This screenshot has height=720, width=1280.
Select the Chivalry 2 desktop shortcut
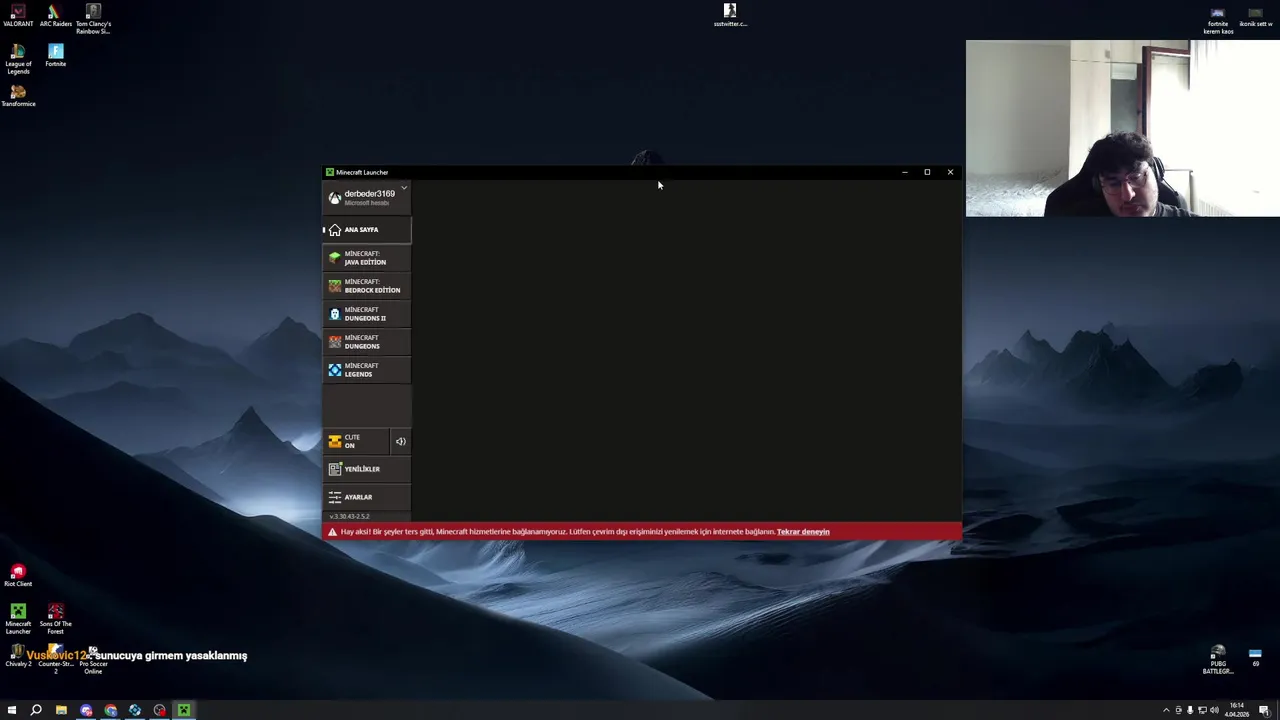click(x=18, y=655)
